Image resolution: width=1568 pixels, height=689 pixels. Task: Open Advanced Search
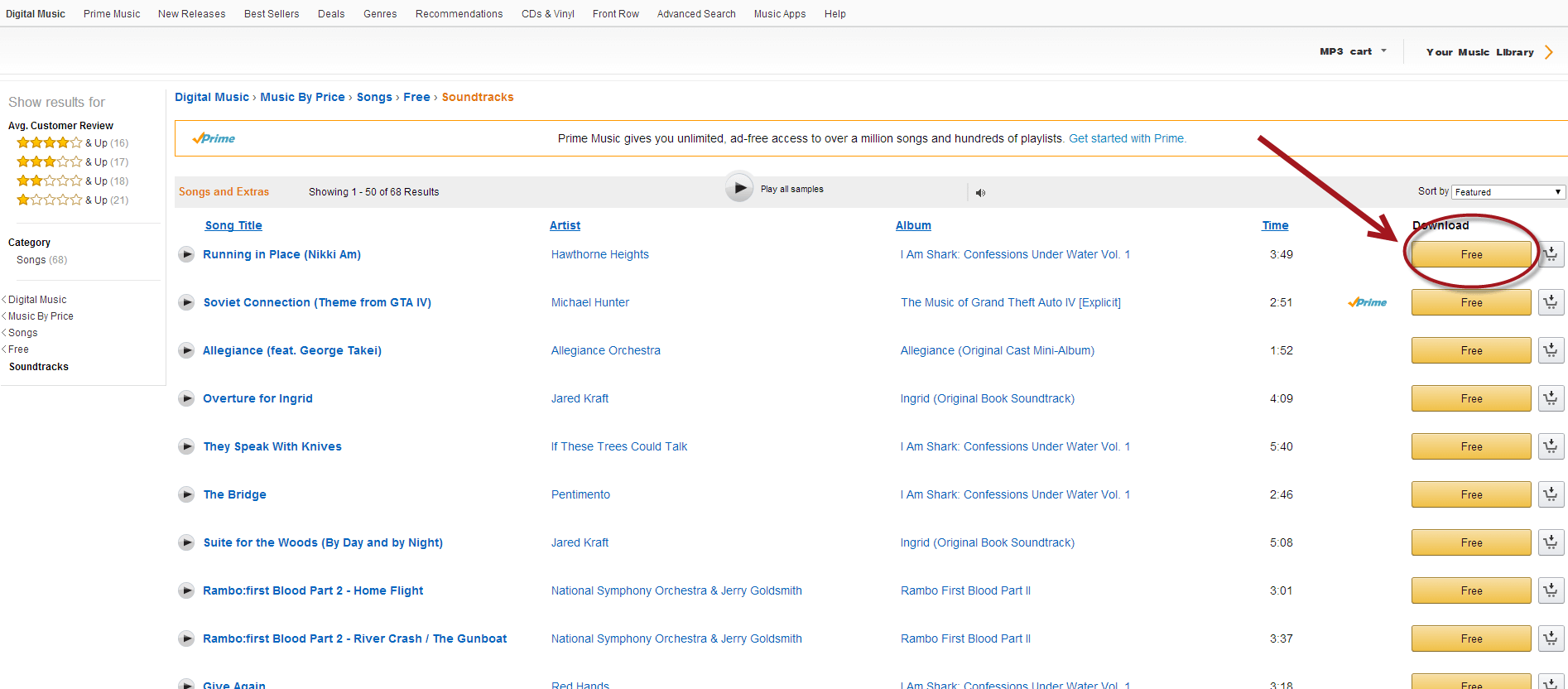coord(696,14)
